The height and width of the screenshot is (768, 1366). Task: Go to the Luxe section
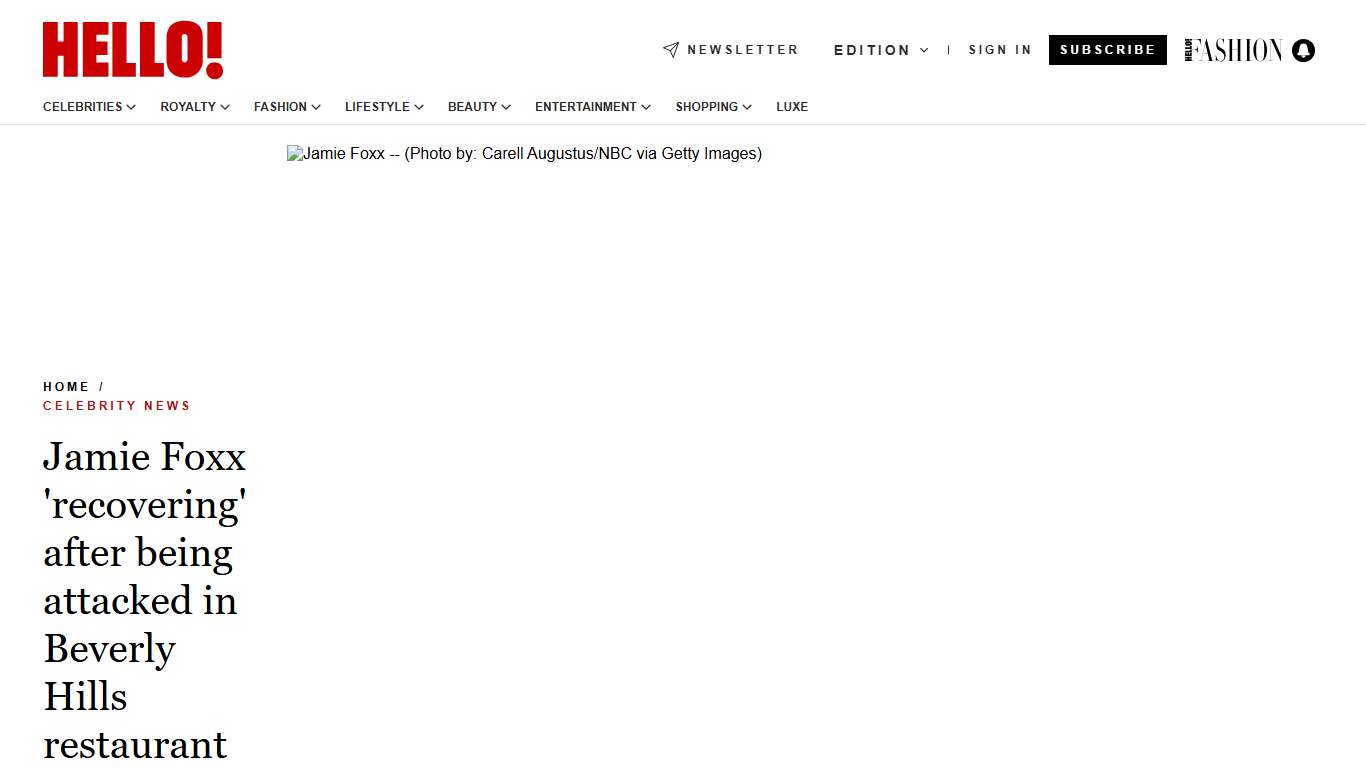tap(791, 107)
